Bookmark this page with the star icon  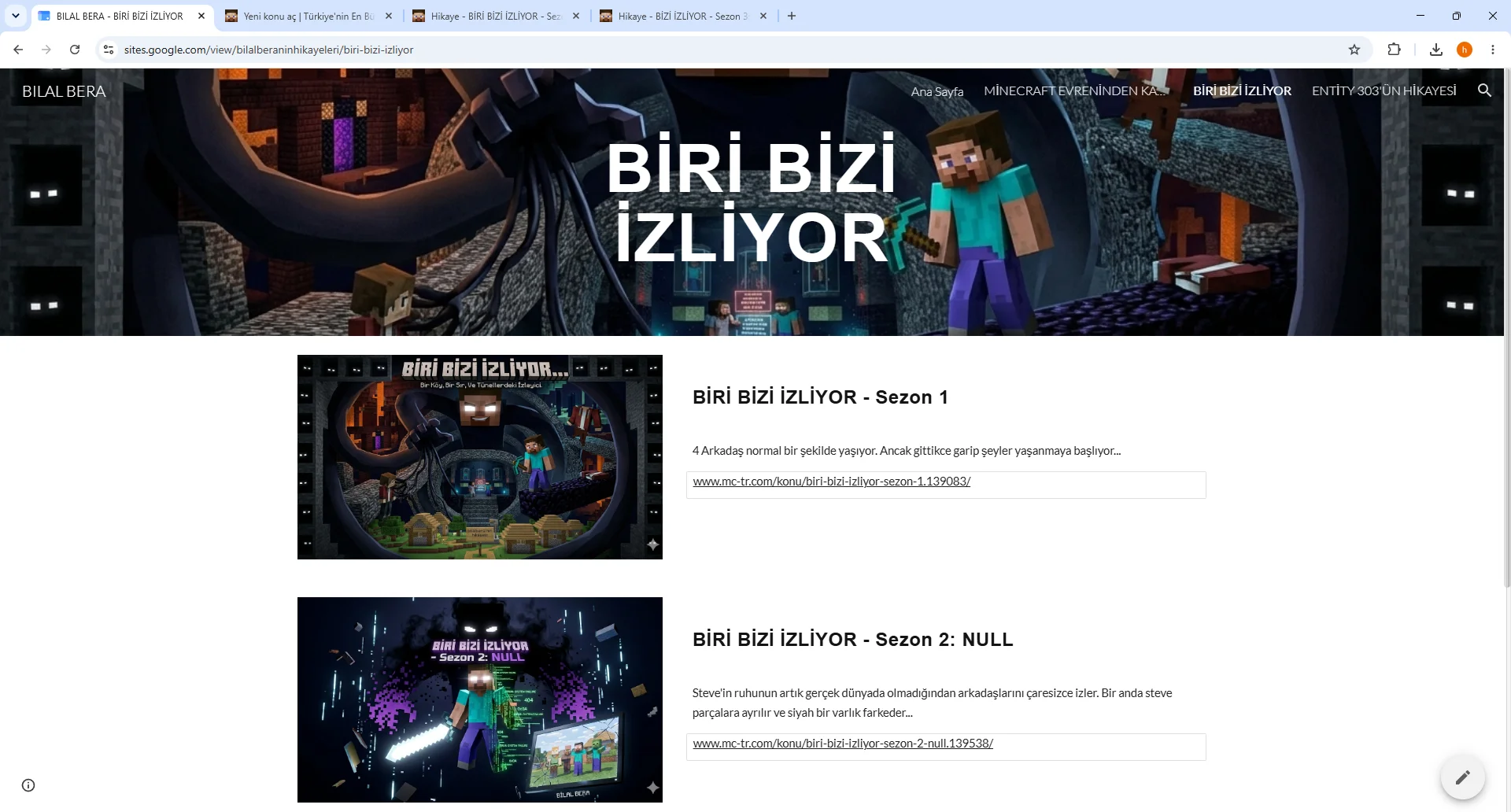pos(1354,50)
